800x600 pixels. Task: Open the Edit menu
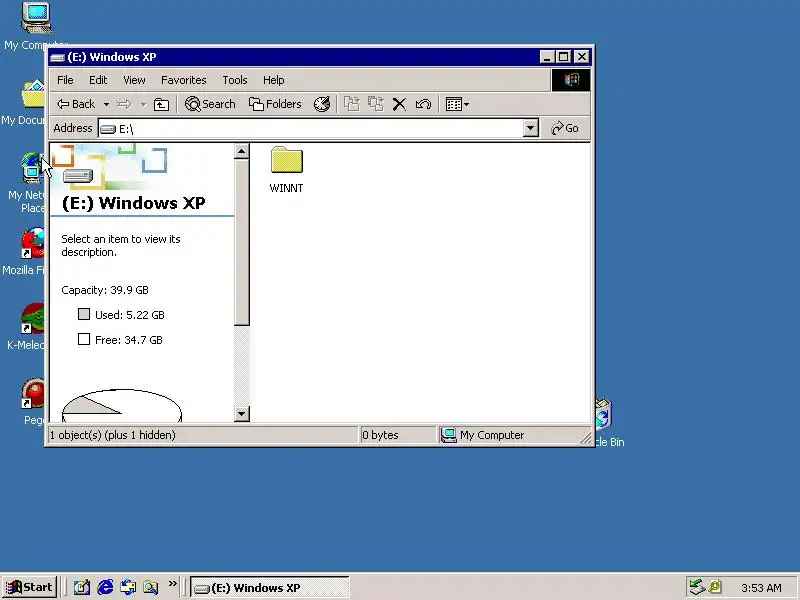(98, 80)
